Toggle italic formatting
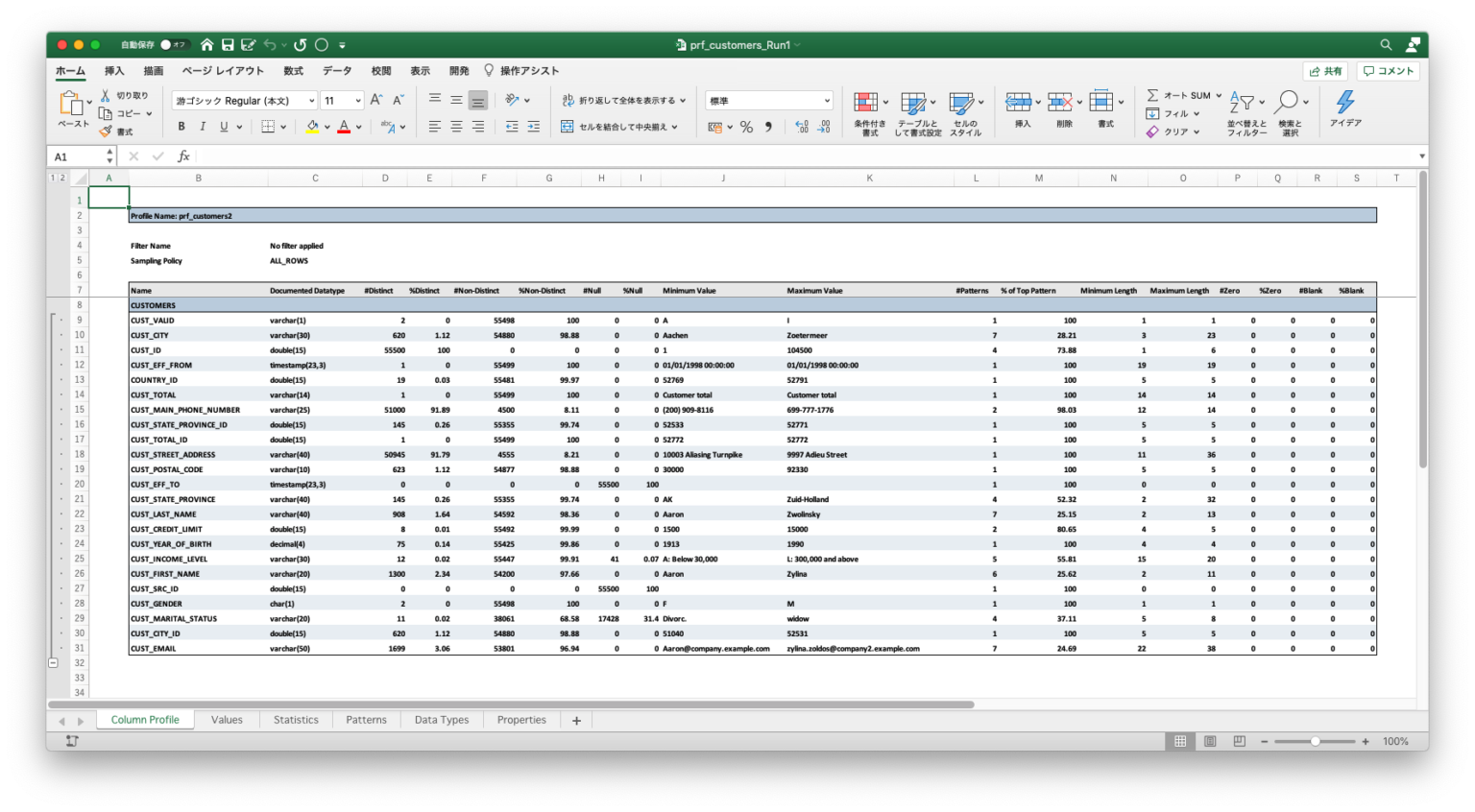The width and height of the screenshot is (1475, 812). coord(203,126)
